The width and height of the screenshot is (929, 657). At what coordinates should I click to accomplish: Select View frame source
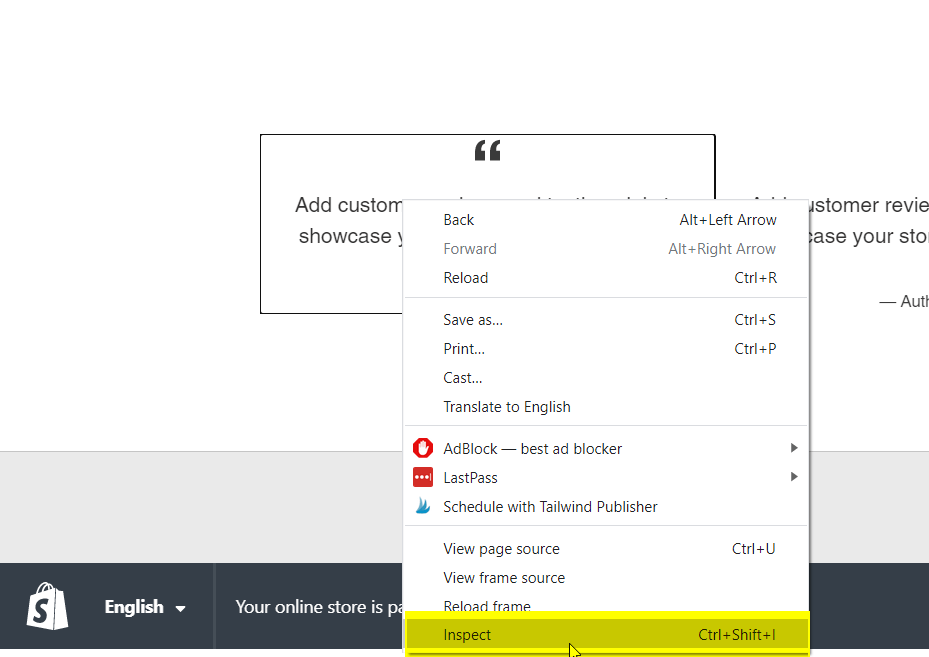point(504,578)
